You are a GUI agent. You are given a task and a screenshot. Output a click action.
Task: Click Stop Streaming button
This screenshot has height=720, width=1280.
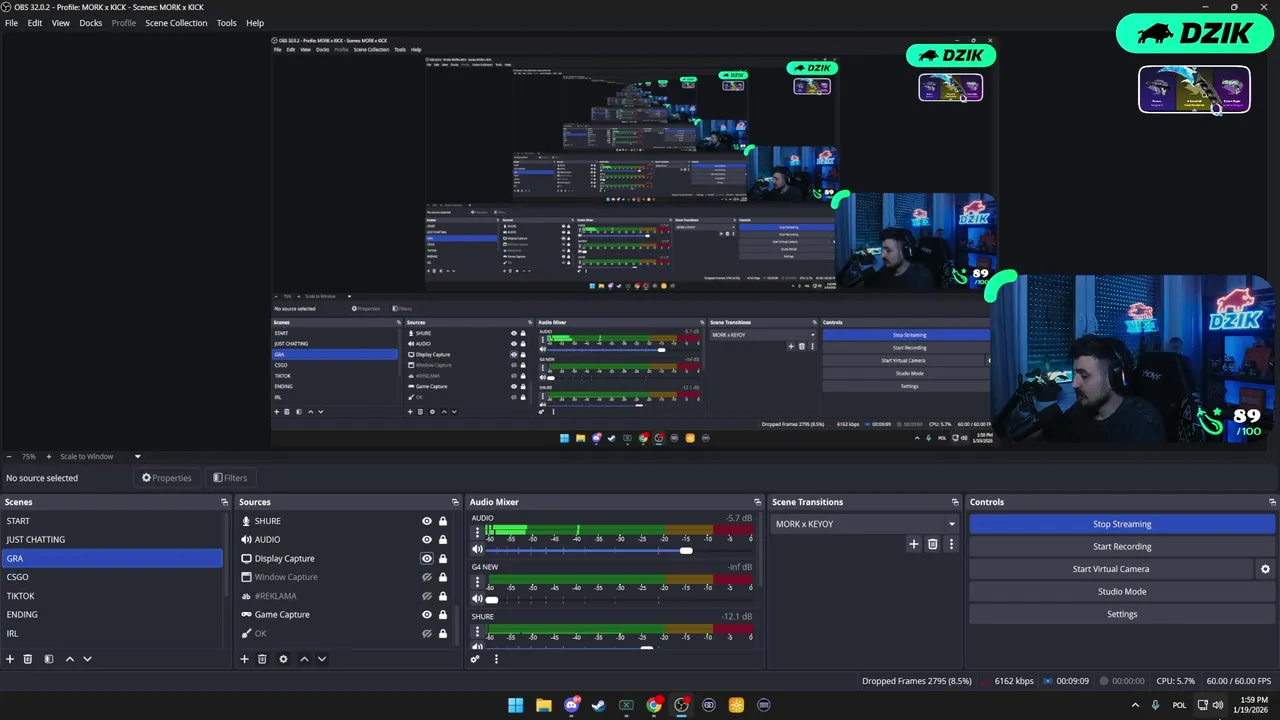[x=1122, y=524]
